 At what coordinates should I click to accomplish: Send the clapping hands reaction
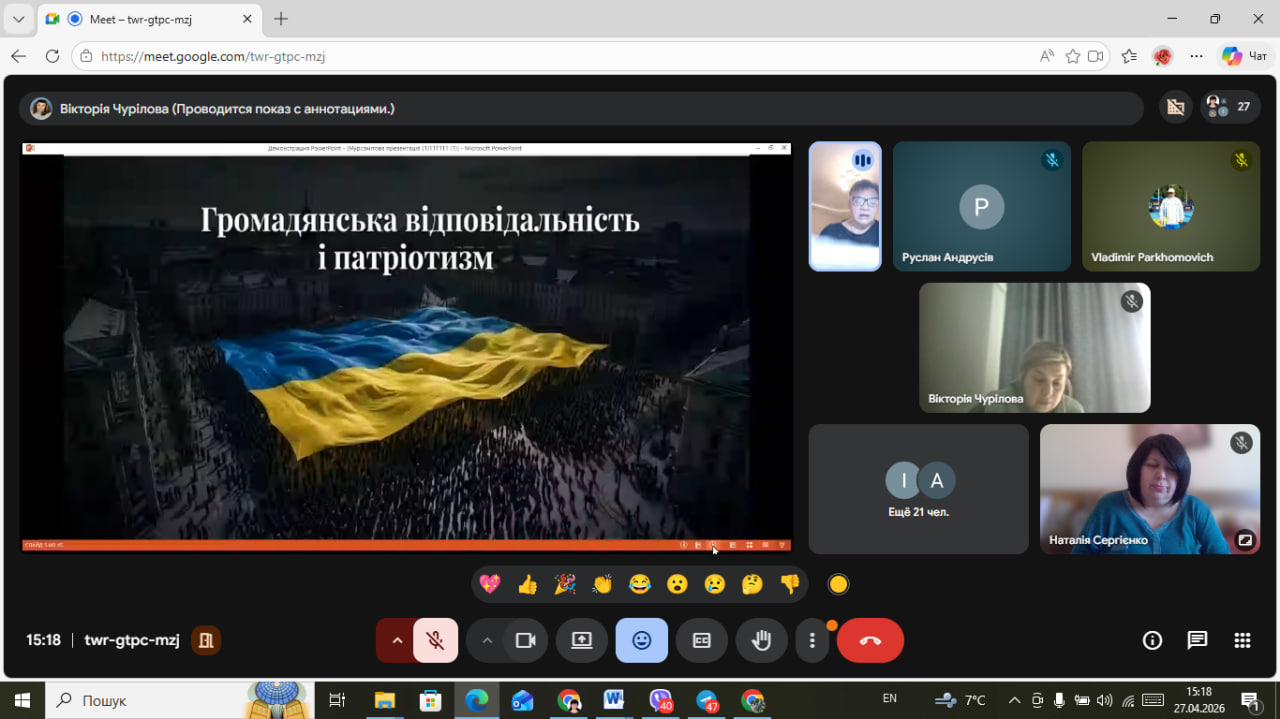(x=602, y=585)
